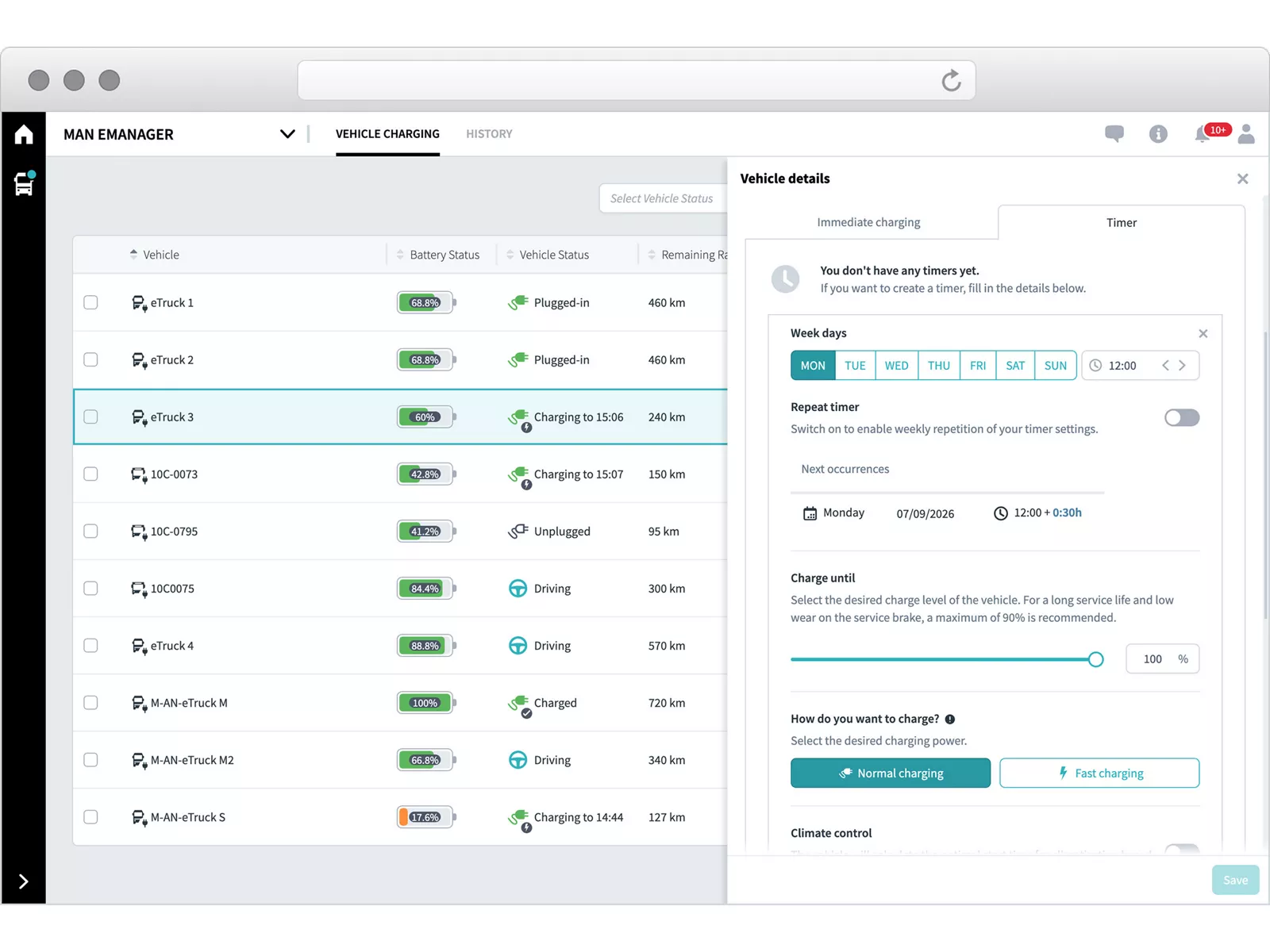Save the timer settings
The width and height of the screenshot is (1270, 952).
(1235, 880)
